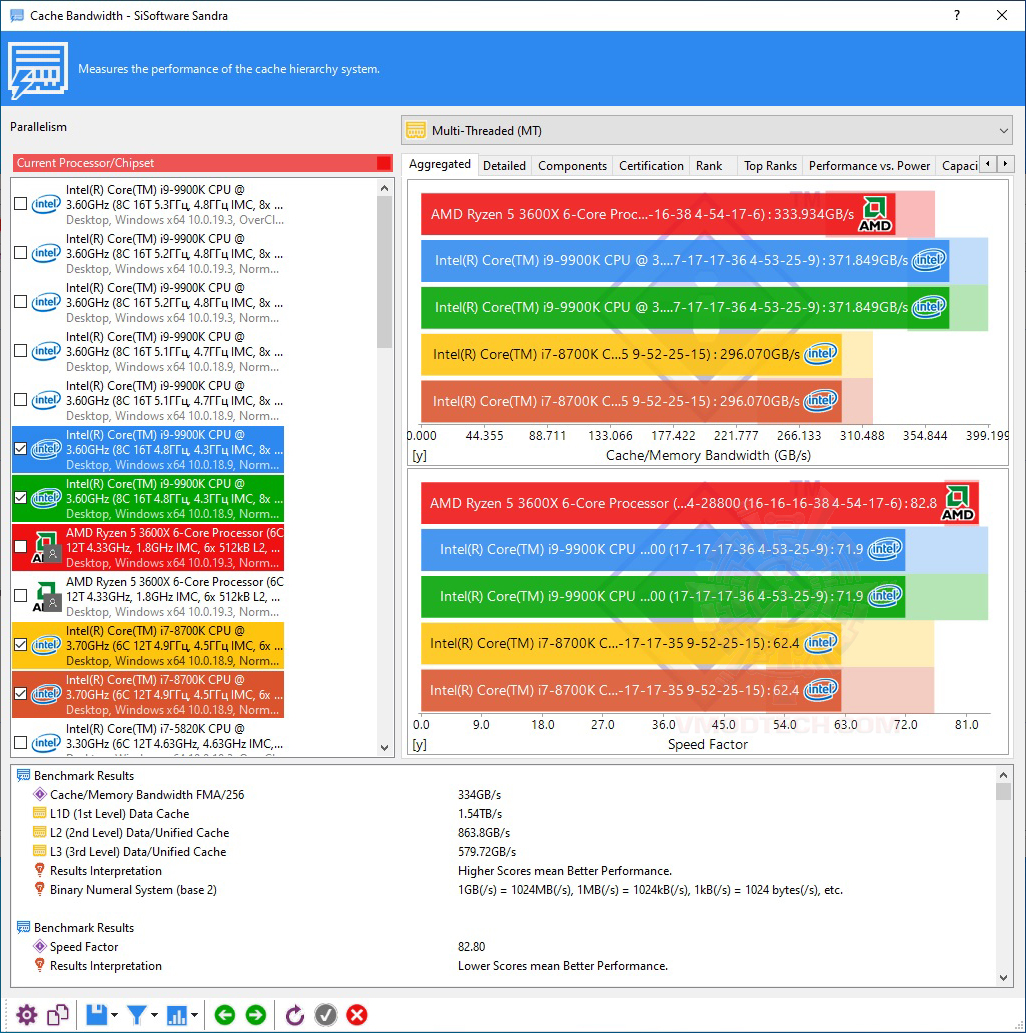Click the Current Processor/Chipset red header
This screenshot has width=1026, height=1033.
tap(202, 163)
